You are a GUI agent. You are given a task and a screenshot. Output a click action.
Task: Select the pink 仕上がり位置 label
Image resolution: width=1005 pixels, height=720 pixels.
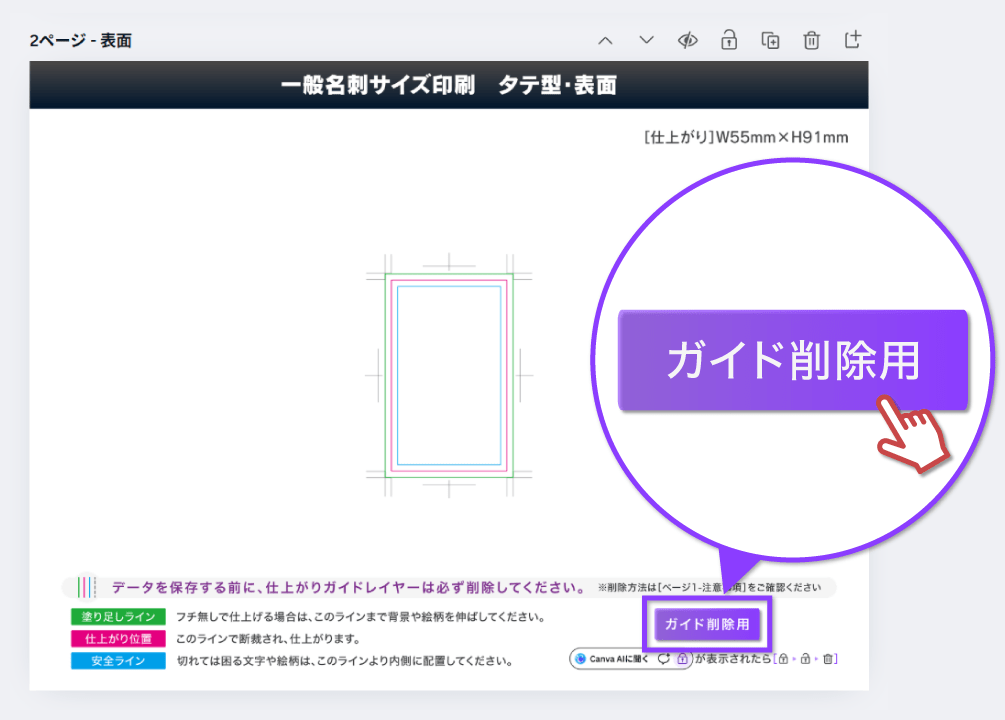[118, 638]
